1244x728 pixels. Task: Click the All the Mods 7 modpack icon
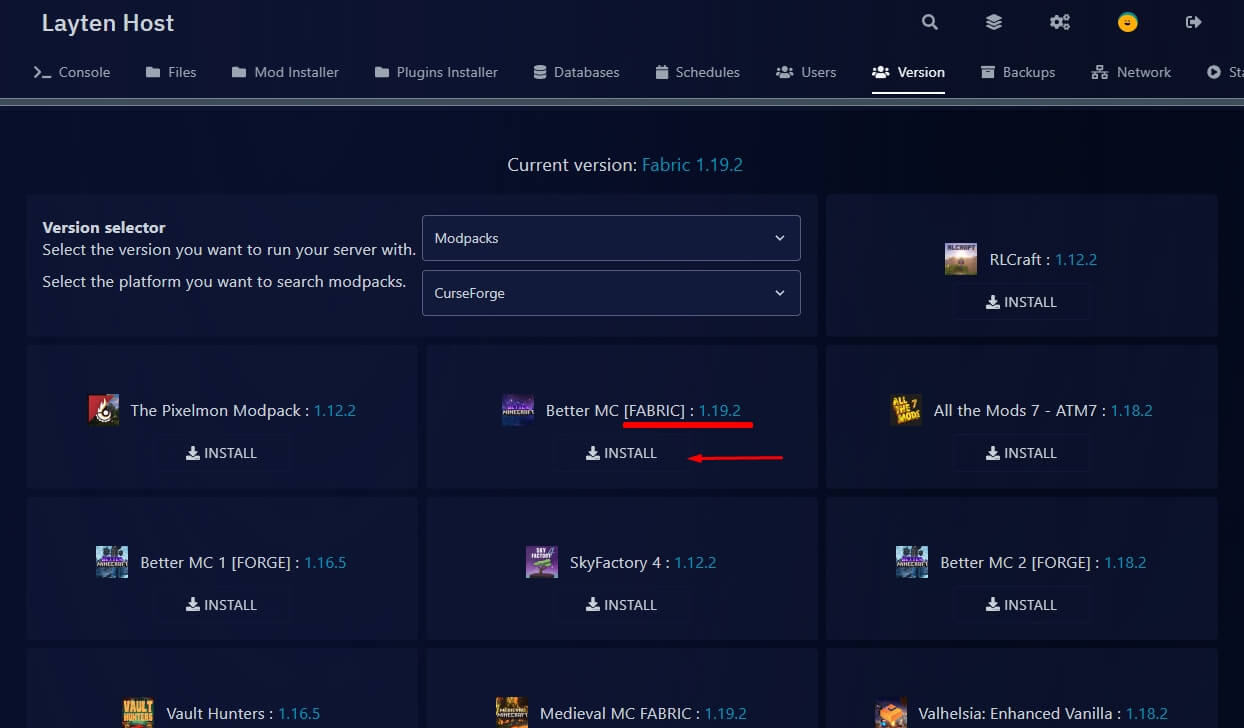point(906,410)
